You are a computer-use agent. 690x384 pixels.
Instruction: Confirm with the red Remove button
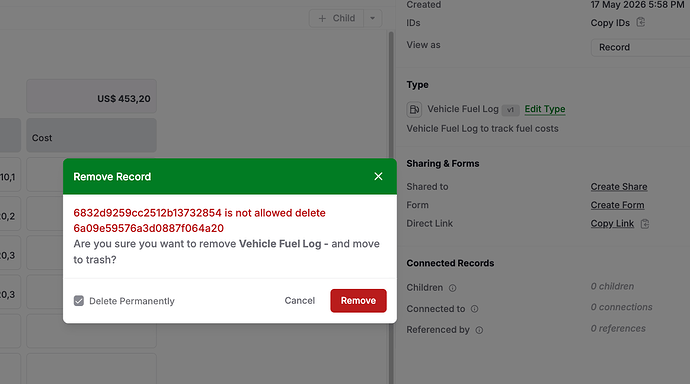point(358,300)
